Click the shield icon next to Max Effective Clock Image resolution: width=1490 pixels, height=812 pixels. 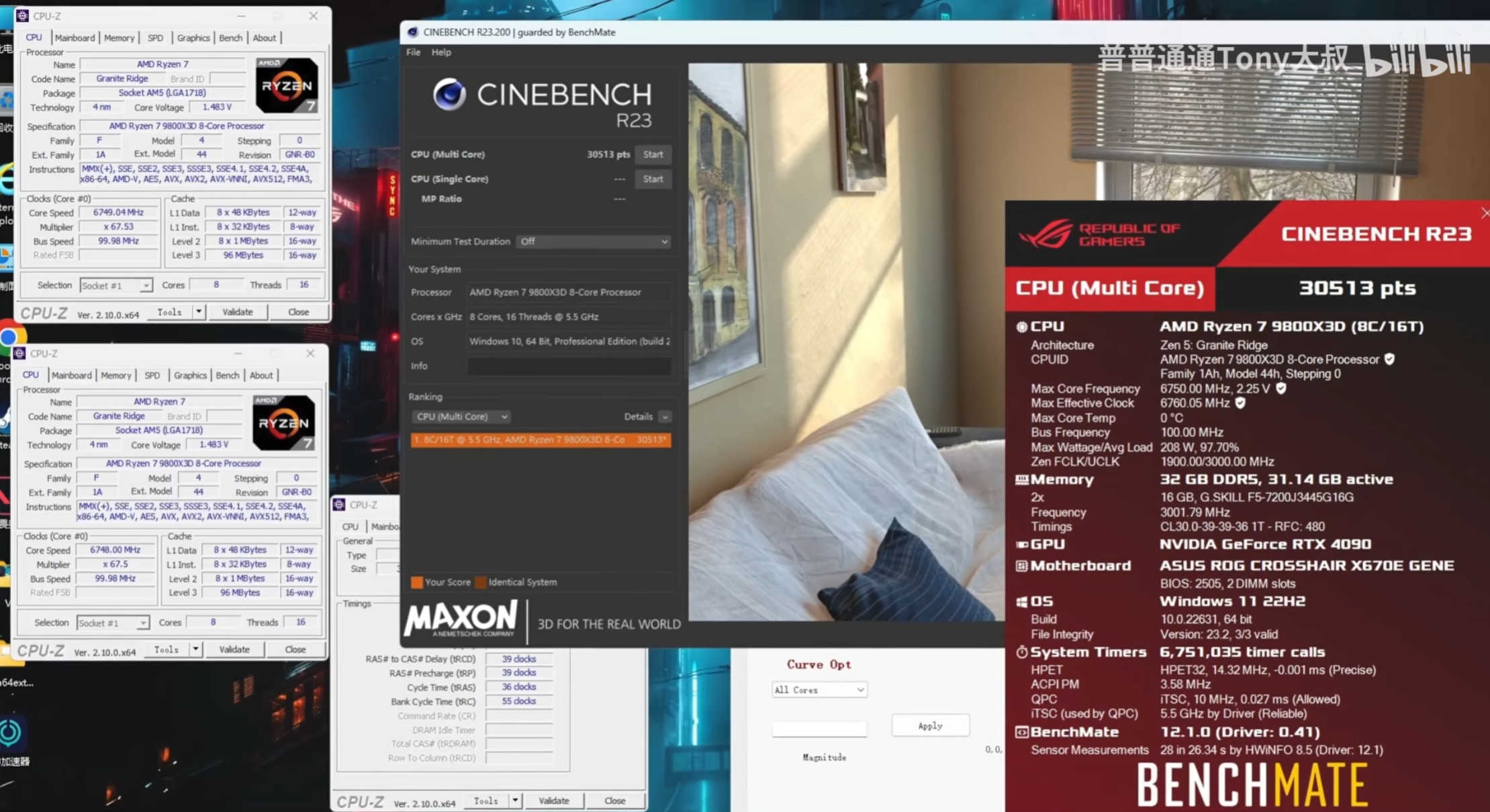tap(1240, 403)
